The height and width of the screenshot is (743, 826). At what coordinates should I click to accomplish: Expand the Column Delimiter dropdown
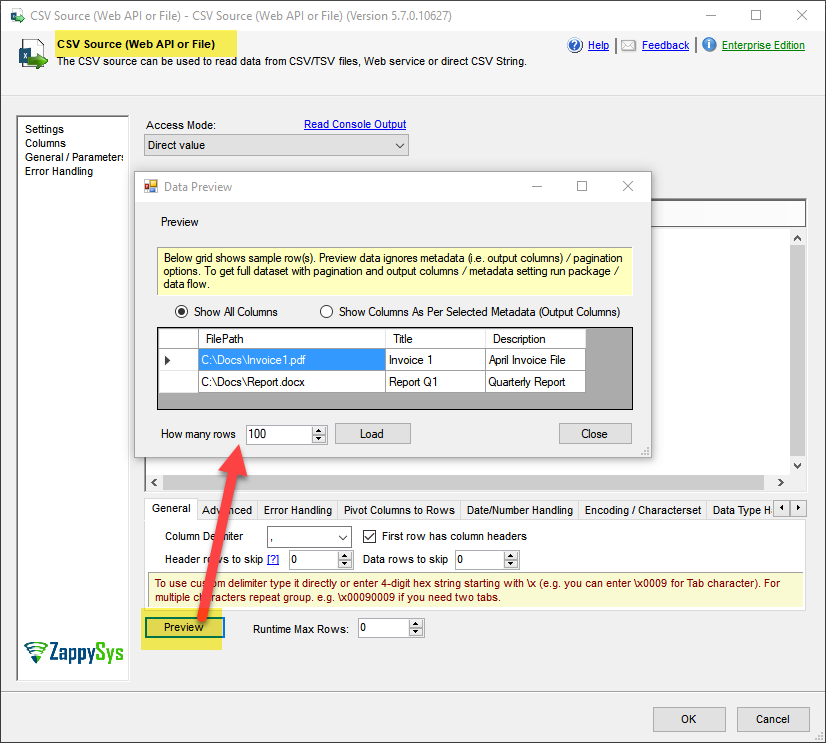tap(342, 537)
